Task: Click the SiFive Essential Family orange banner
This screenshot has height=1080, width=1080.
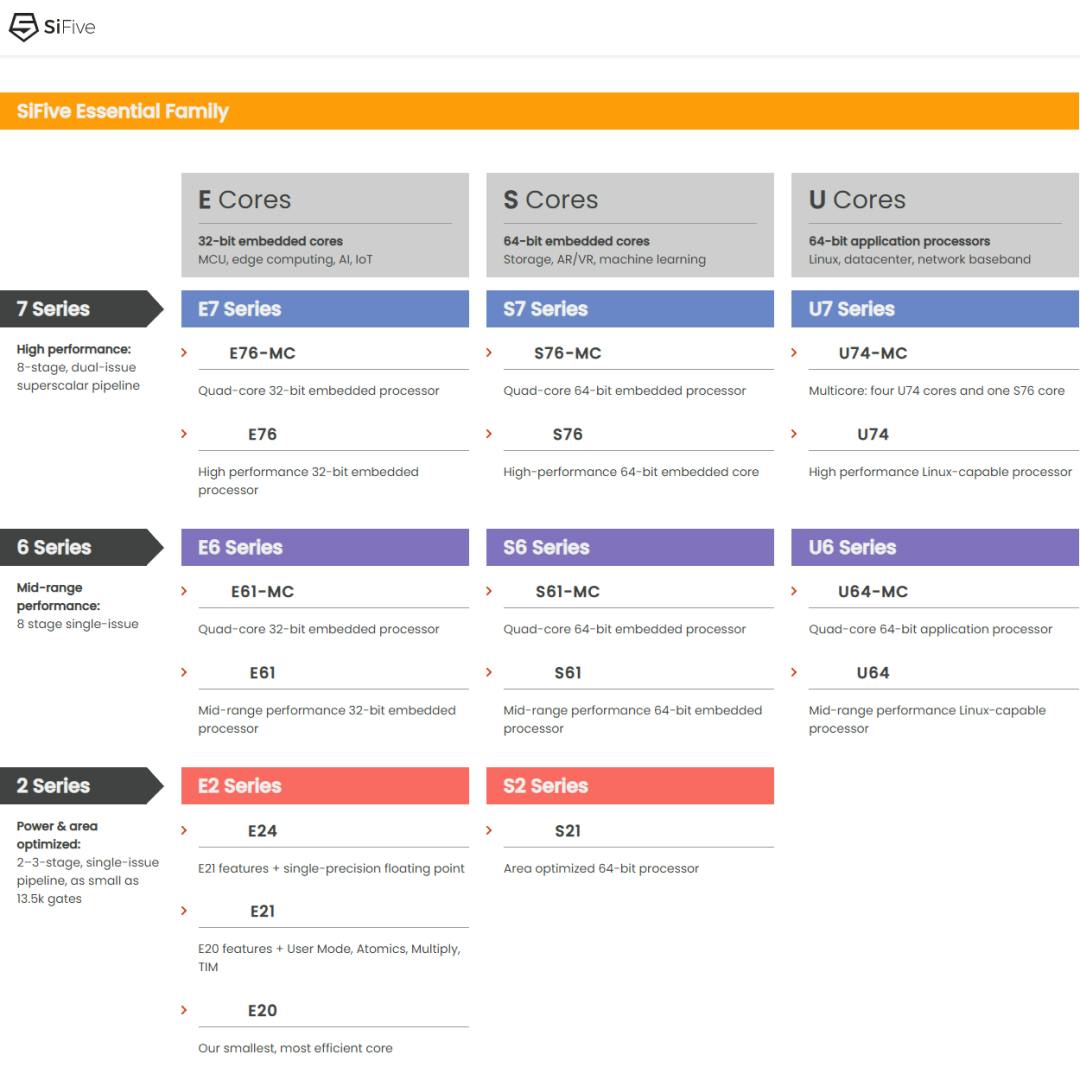Action: [539, 111]
